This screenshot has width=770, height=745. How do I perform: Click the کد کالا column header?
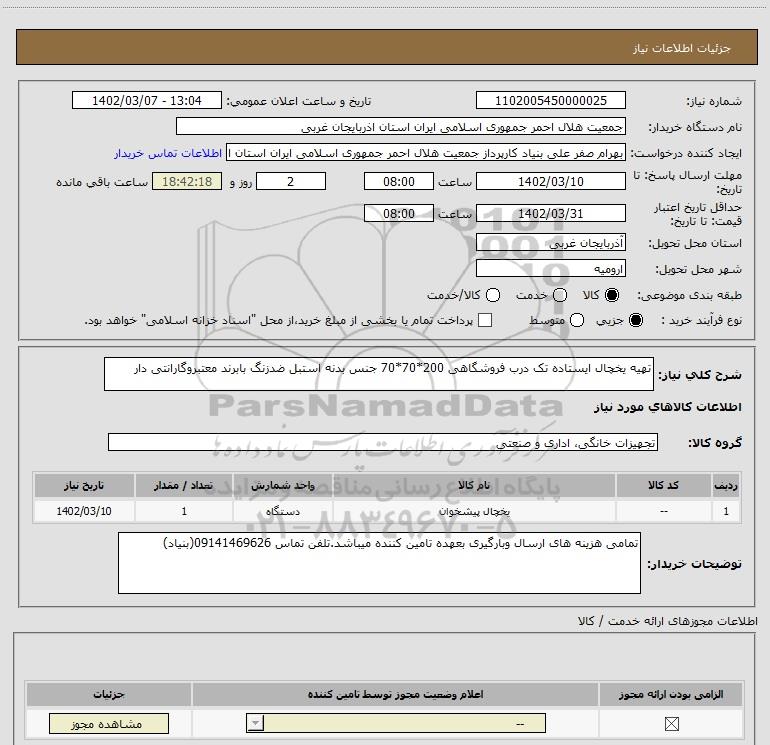coord(663,485)
